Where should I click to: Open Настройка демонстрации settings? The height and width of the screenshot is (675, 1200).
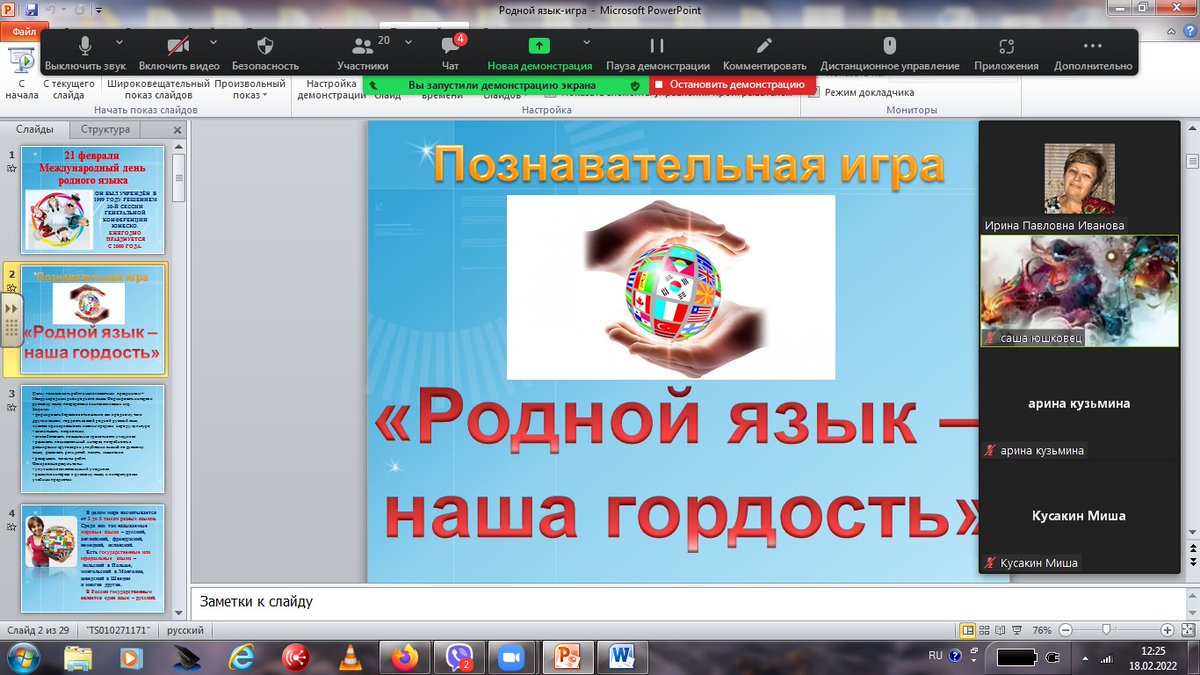(x=331, y=88)
